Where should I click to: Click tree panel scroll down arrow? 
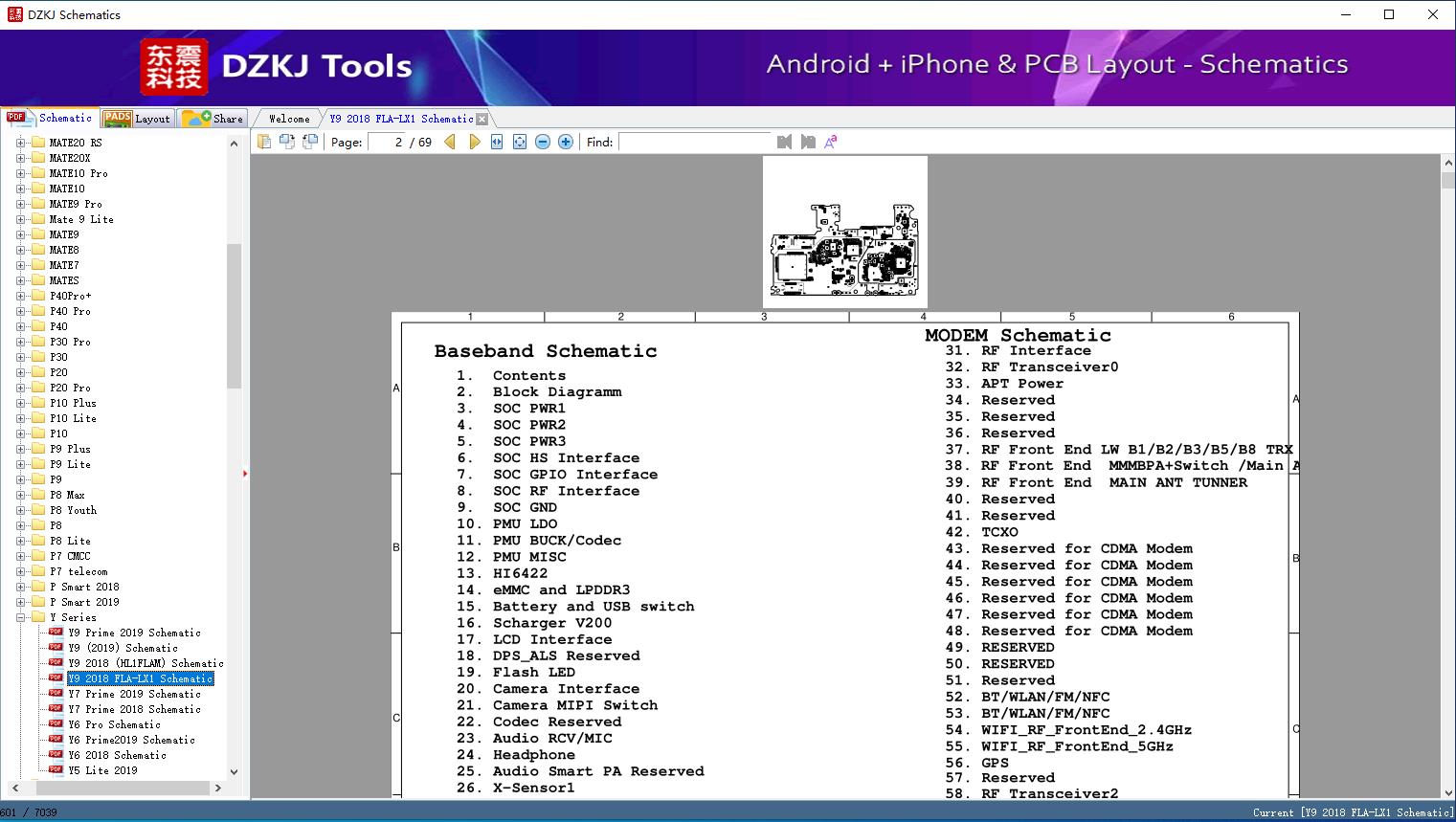pyautogui.click(x=234, y=772)
